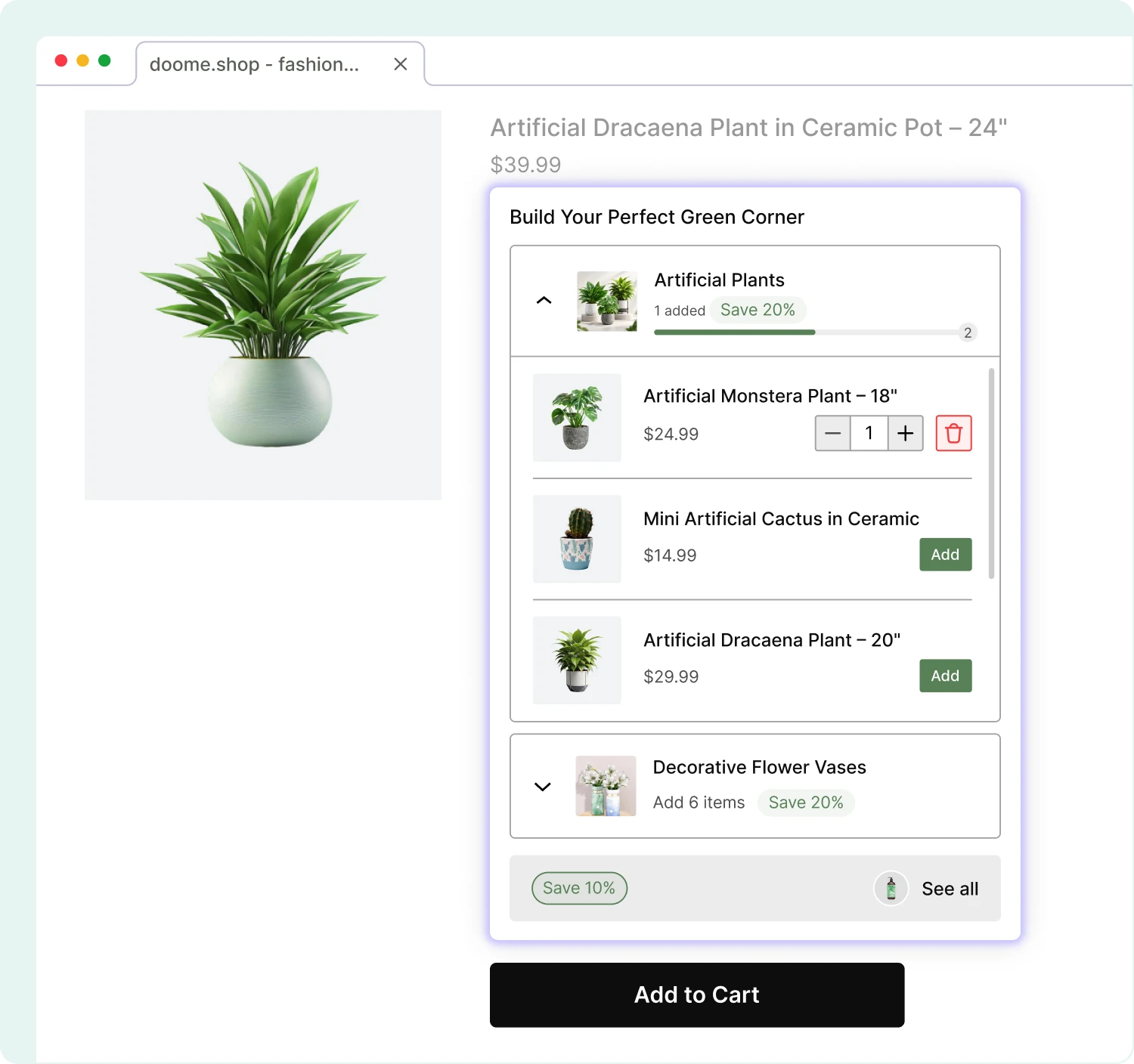Click the bottle icon beside See all
The height and width of the screenshot is (1064, 1134).
(891, 888)
